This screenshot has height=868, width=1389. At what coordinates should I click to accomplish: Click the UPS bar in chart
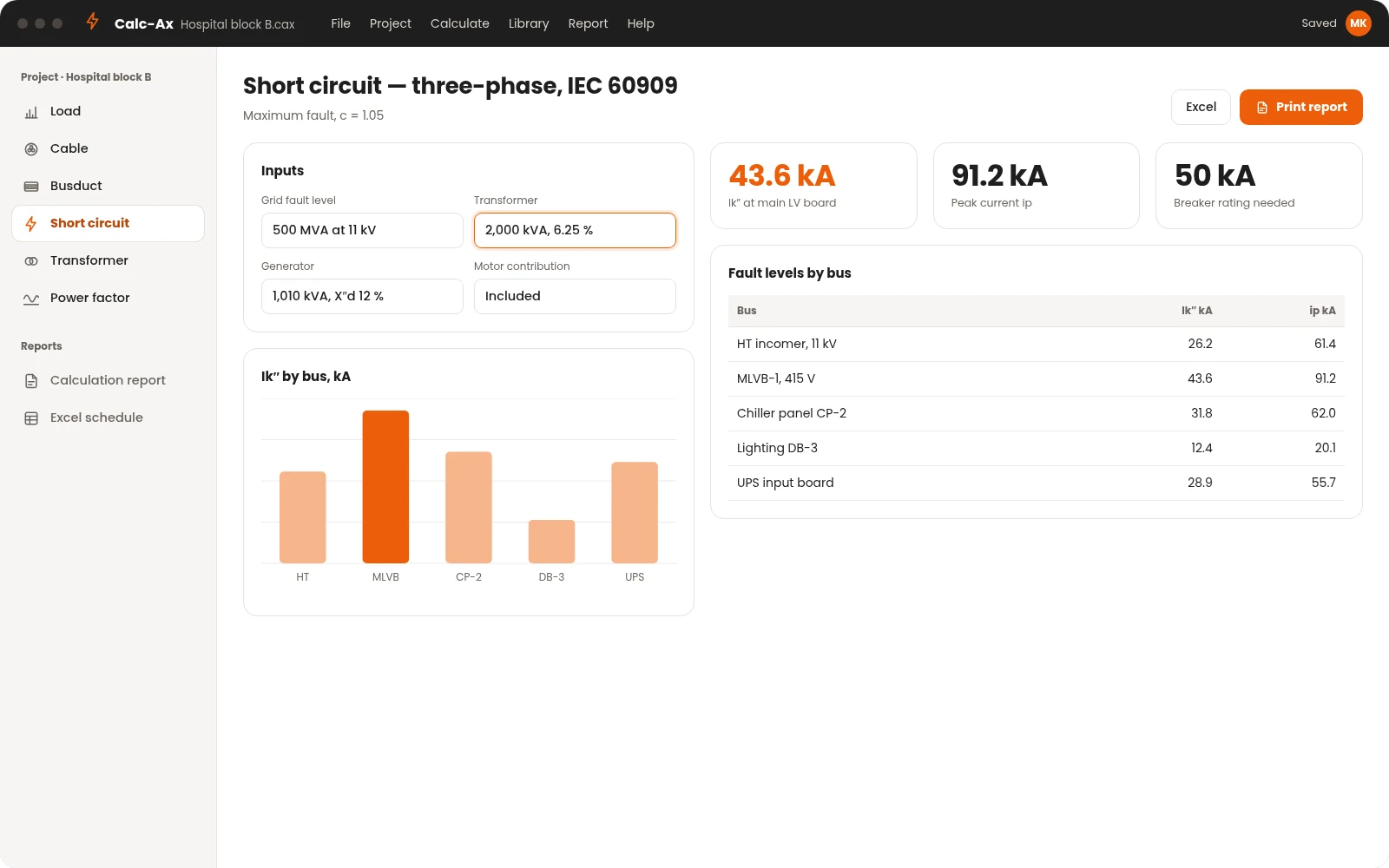(635, 512)
